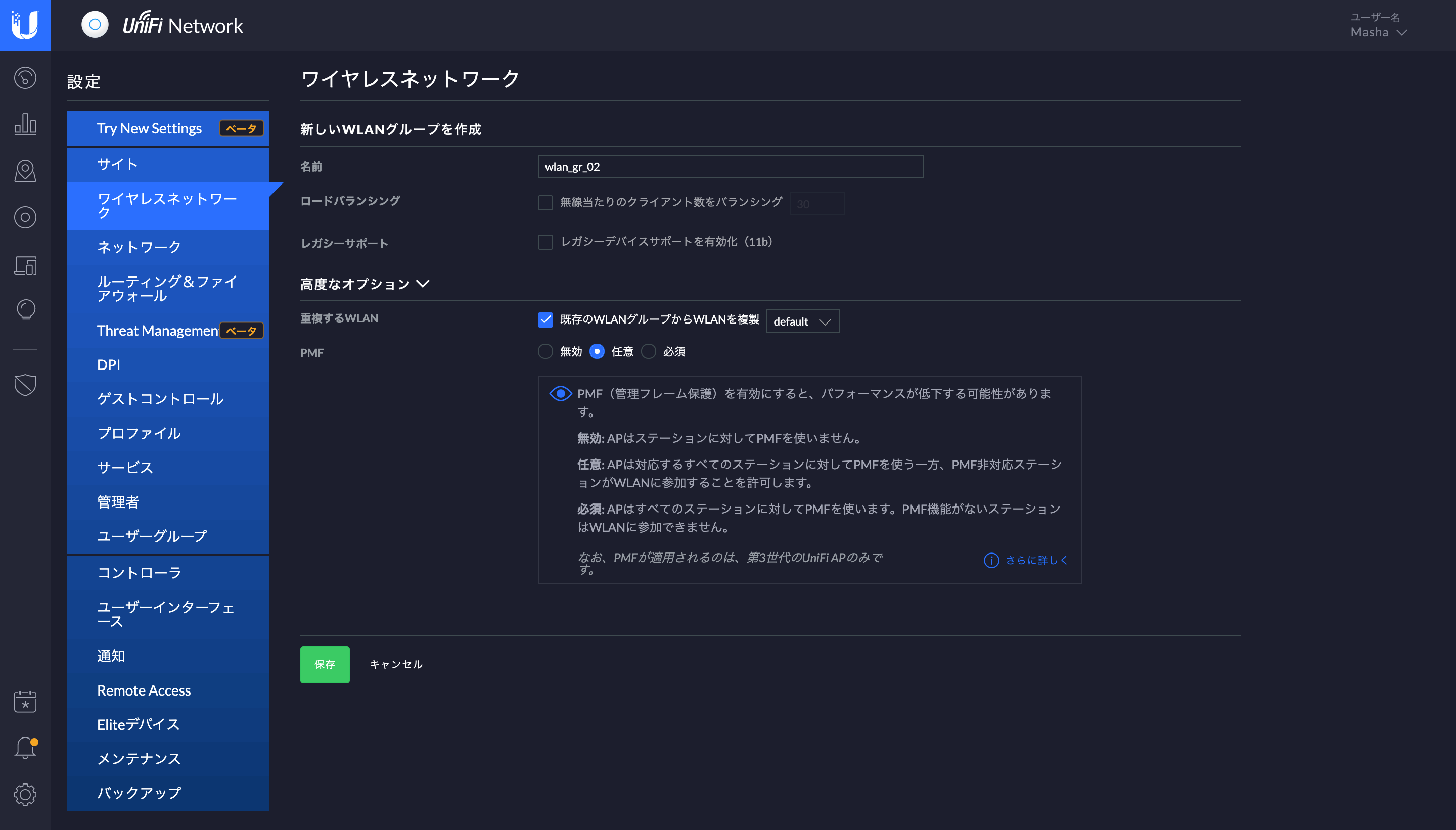Enable the client balancing per radio checkbox
Viewport: 1456px width, 830px height.
(x=545, y=202)
